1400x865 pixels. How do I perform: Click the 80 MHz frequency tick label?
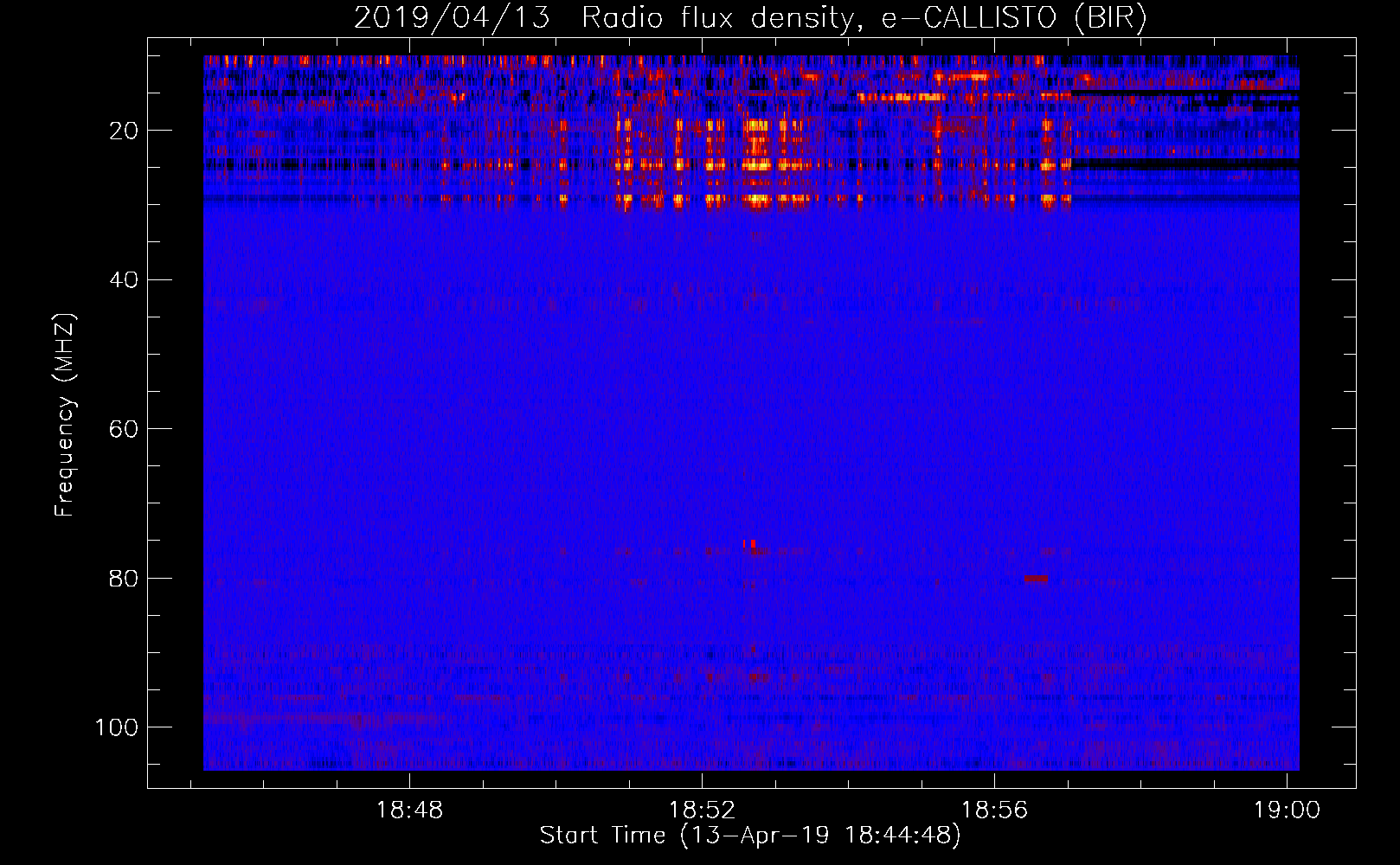coord(124,578)
